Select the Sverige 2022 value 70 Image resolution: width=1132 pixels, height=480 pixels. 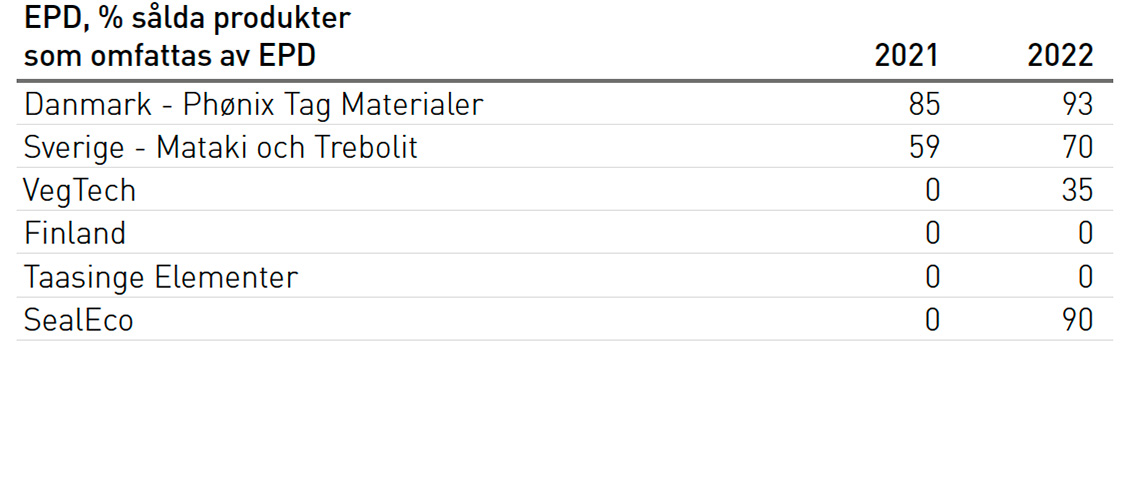tap(1075, 148)
